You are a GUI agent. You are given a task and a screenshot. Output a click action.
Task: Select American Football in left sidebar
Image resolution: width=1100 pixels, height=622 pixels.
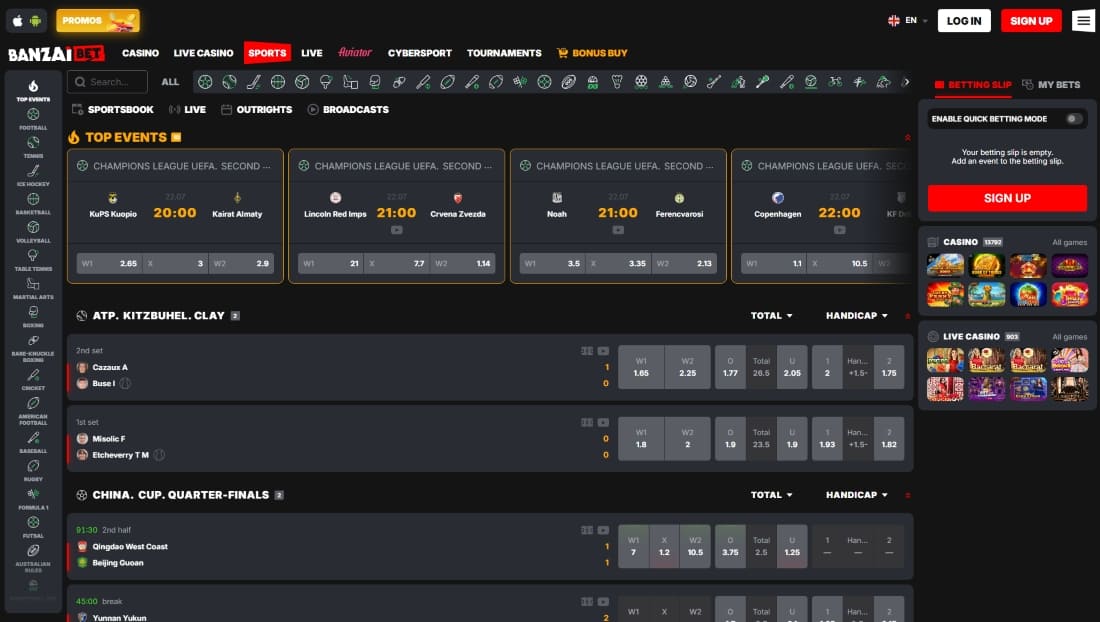33,411
